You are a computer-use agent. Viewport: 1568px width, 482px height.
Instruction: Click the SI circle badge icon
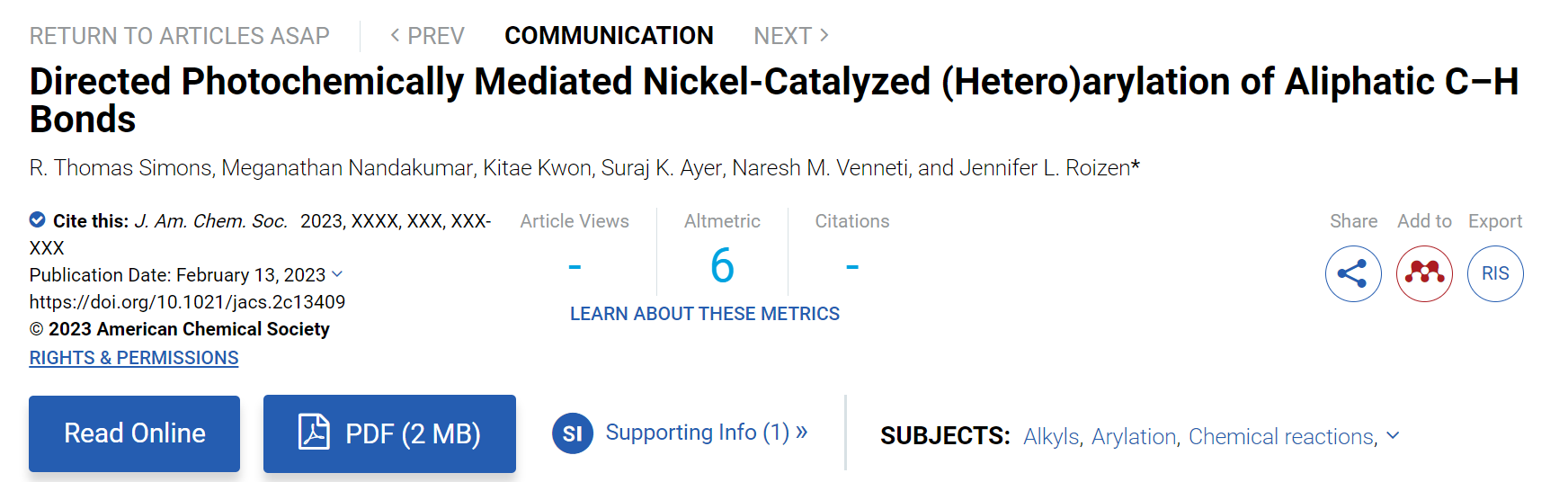573,433
